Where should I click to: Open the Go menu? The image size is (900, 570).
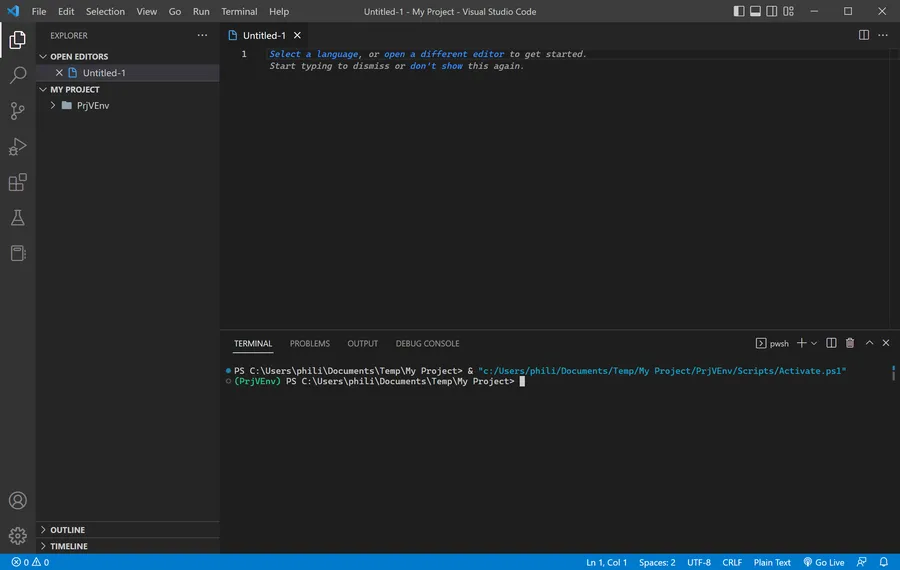click(x=174, y=11)
